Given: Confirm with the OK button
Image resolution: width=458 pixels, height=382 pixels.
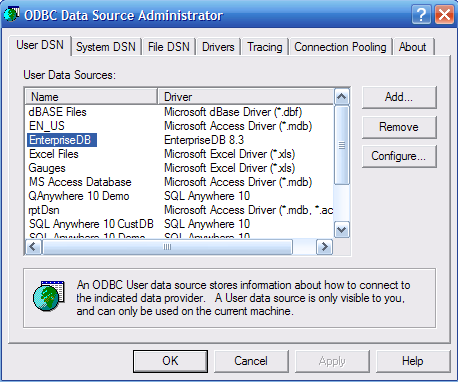Looking at the screenshot, I should (x=170, y=361).
